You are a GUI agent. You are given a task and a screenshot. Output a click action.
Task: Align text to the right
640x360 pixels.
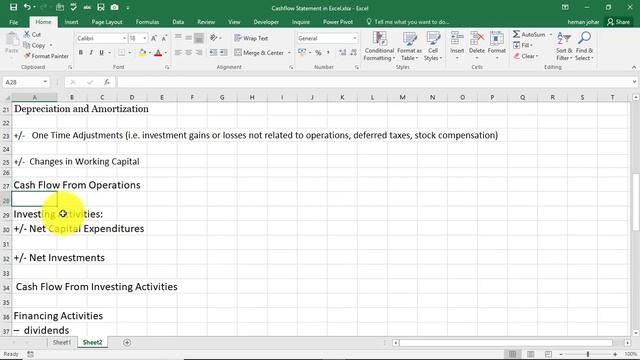tap(199, 53)
